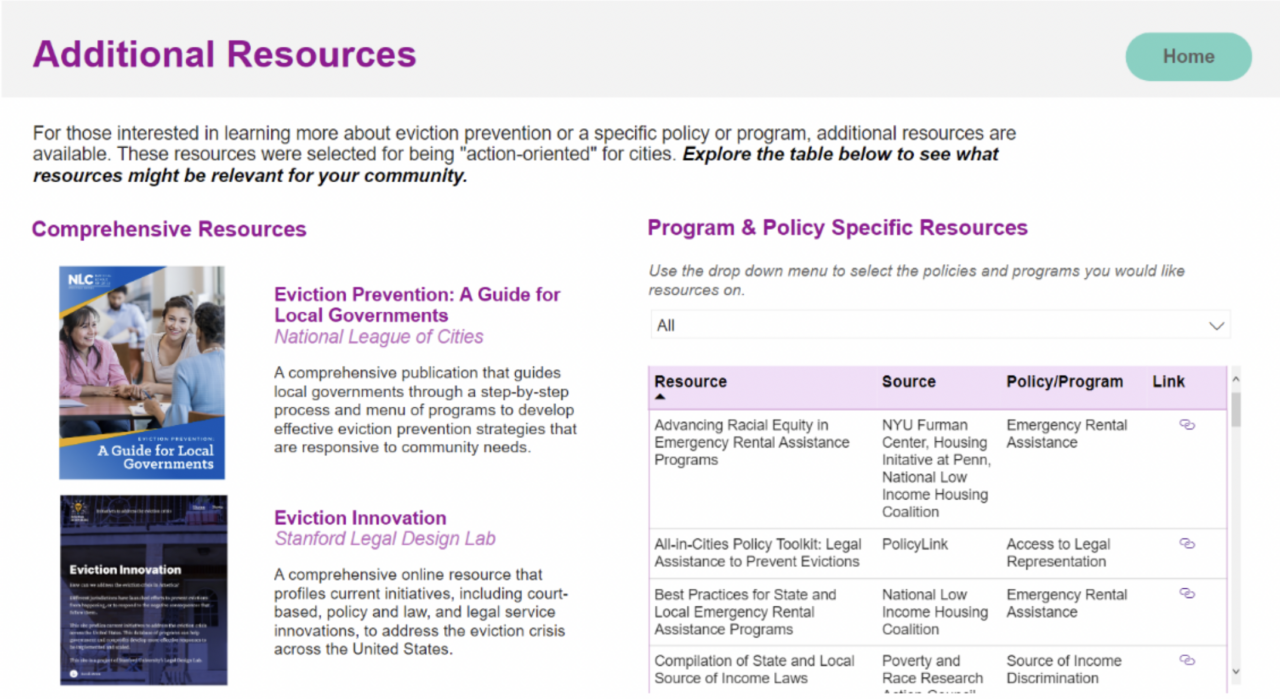The width and height of the screenshot is (1280, 699).
Task: Sort table by Source column header
Action: 908,381
